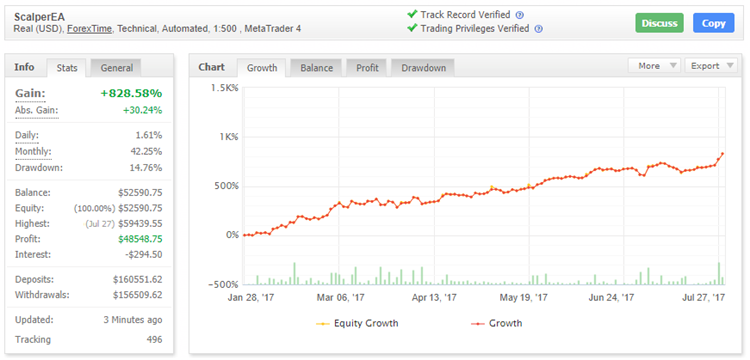This screenshot has width=750, height=360.
Task: Select the Growth chart tab
Action: coord(262,68)
